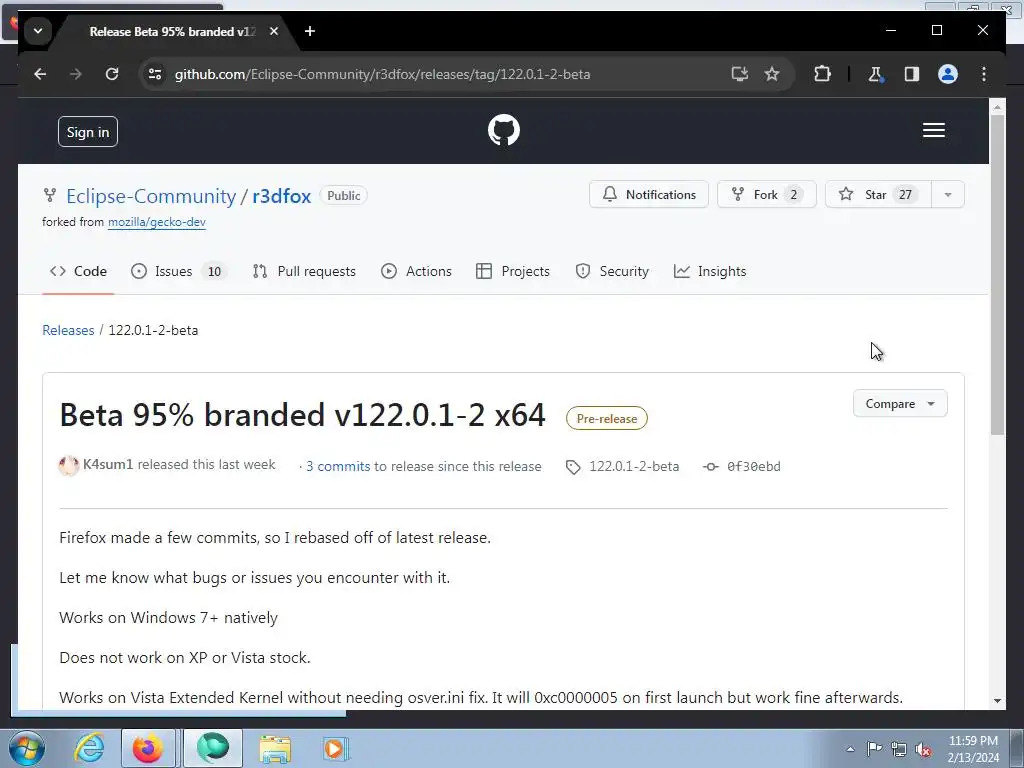1024x768 pixels.
Task: Open the Extensions puzzle icon
Action: click(822, 74)
